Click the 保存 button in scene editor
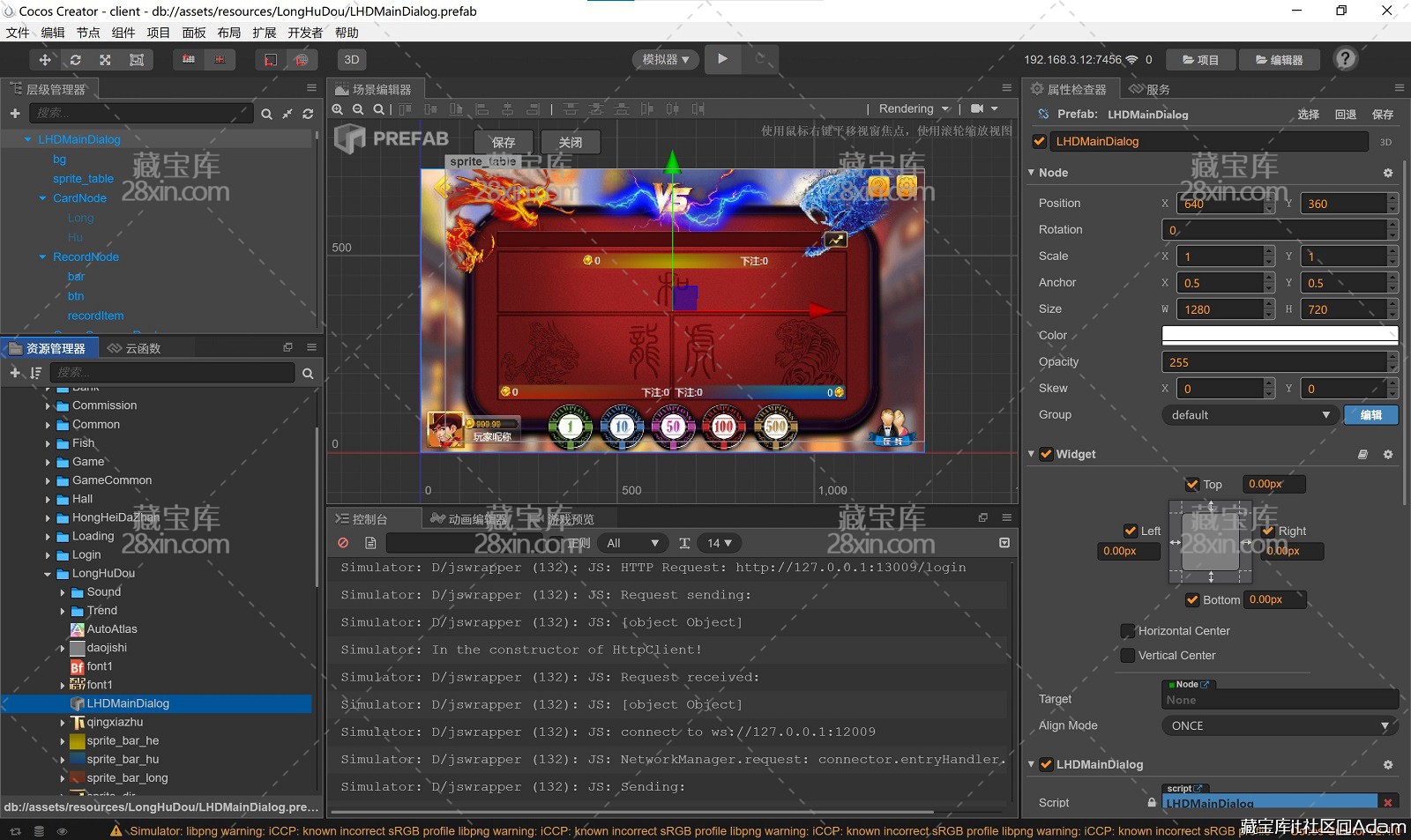The width and height of the screenshot is (1411, 840). coord(504,142)
